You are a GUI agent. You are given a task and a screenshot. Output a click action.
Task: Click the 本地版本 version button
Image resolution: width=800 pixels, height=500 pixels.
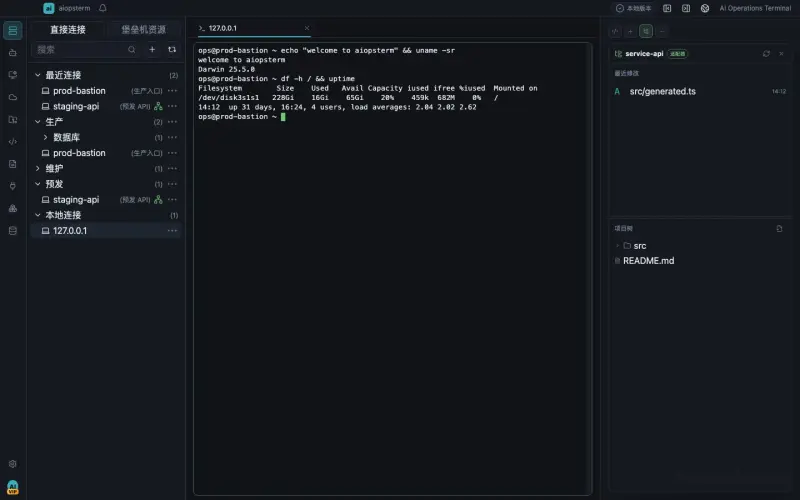click(x=633, y=8)
